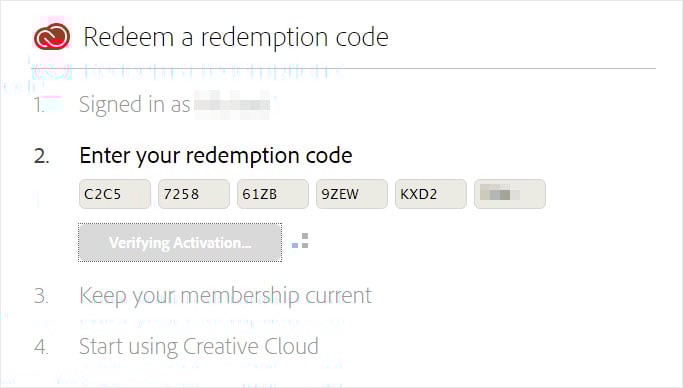
Task: Click the step number 4 label
Action: point(41,347)
